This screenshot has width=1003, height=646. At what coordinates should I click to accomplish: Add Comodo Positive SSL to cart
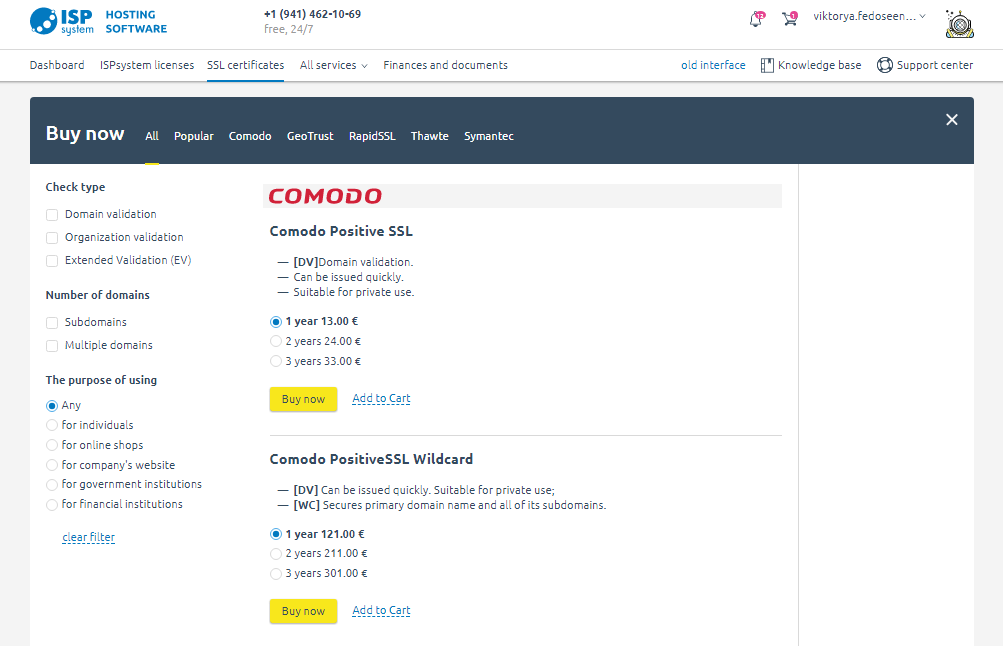click(381, 398)
